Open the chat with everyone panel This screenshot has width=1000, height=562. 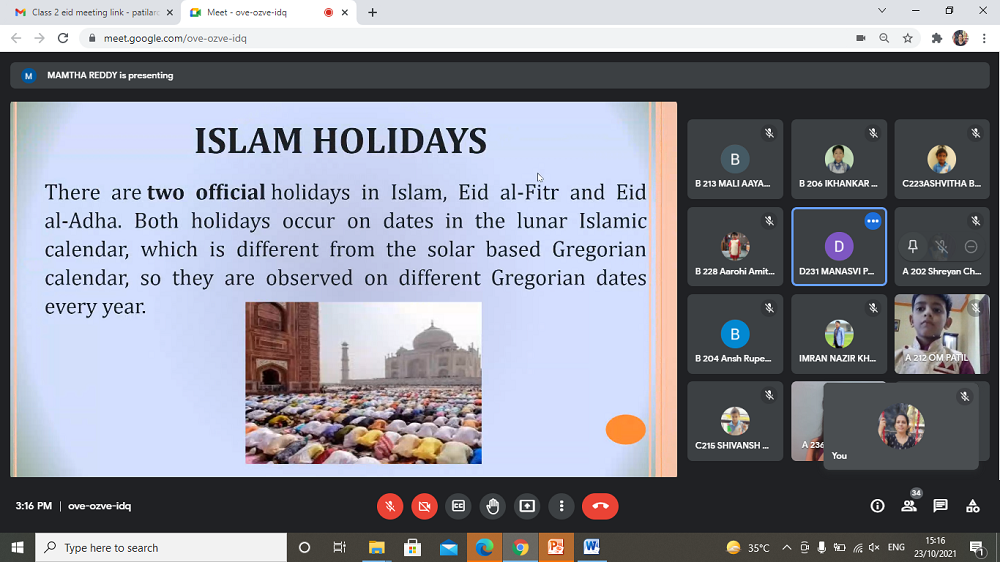pos(940,506)
